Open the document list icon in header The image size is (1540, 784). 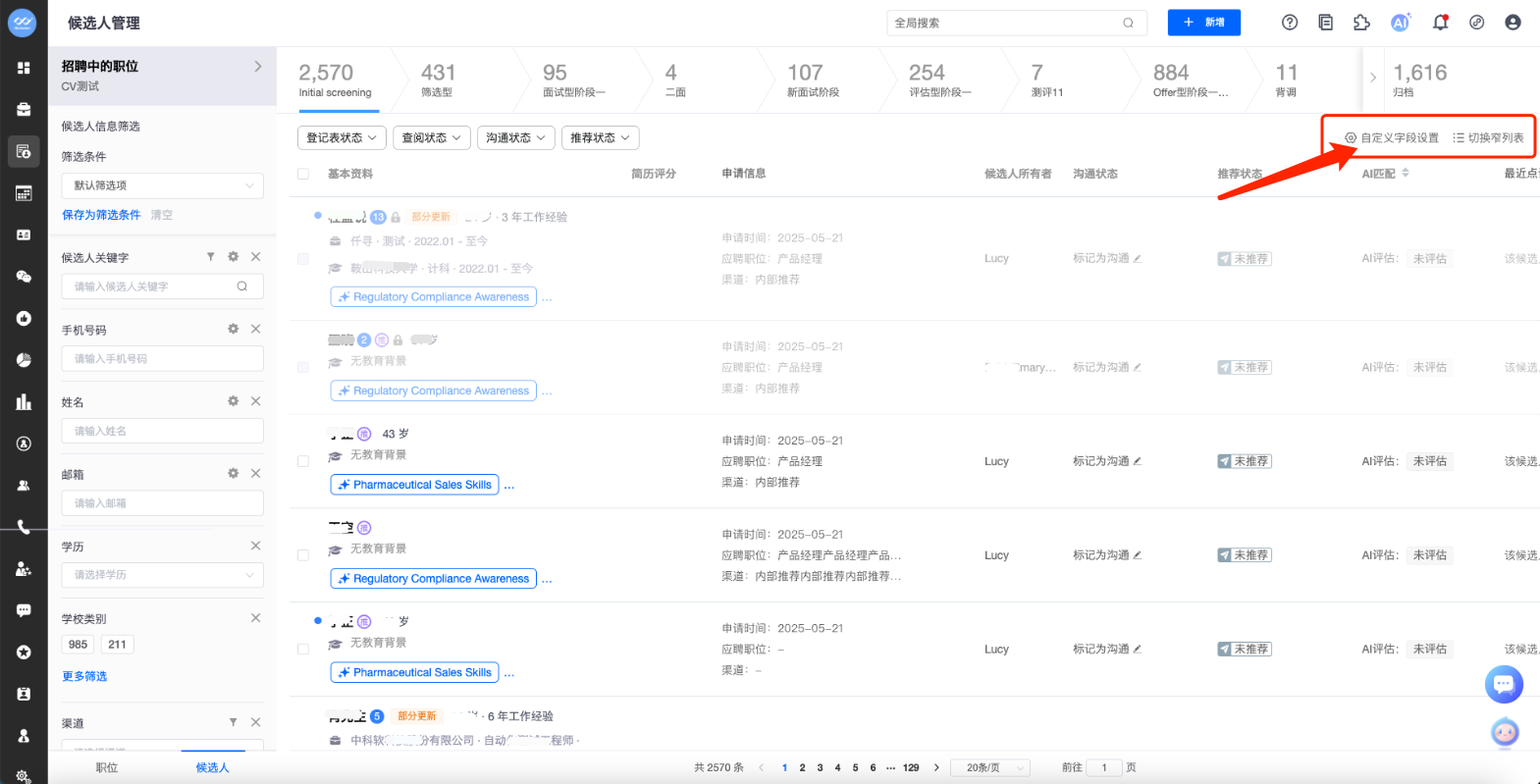pyautogui.click(x=1325, y=23)
